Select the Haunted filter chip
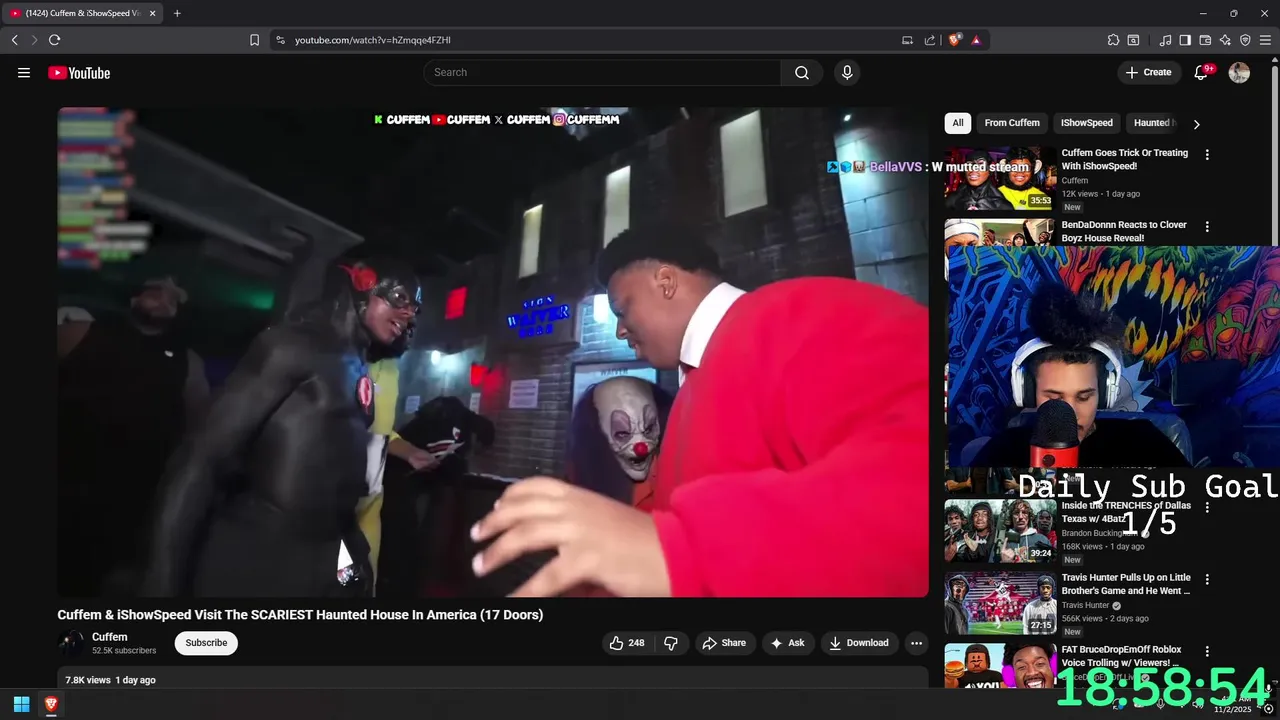Screen dimensions: 1280x720 (x=1152, y=123)
